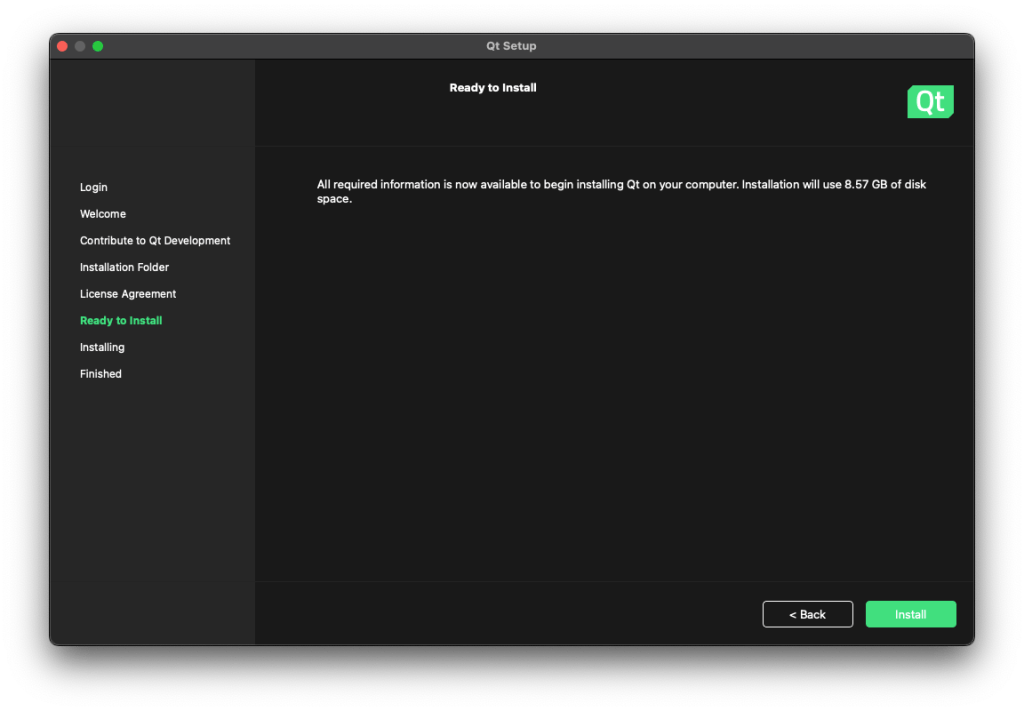Open Contribute to Qt Development step

click(x=155, y=241)
